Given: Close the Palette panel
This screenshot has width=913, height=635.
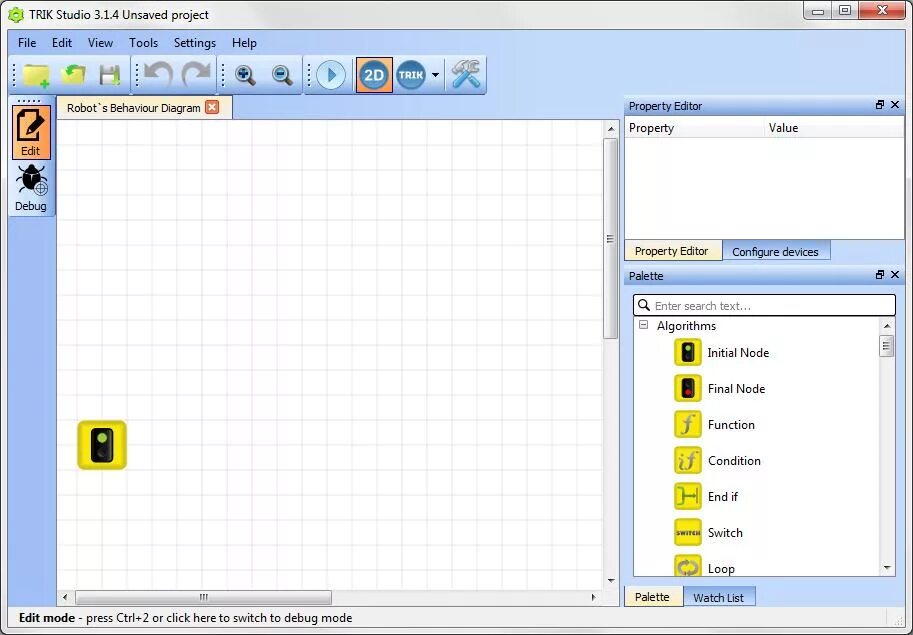Looking at the screenshot, I should click(896, 275).
